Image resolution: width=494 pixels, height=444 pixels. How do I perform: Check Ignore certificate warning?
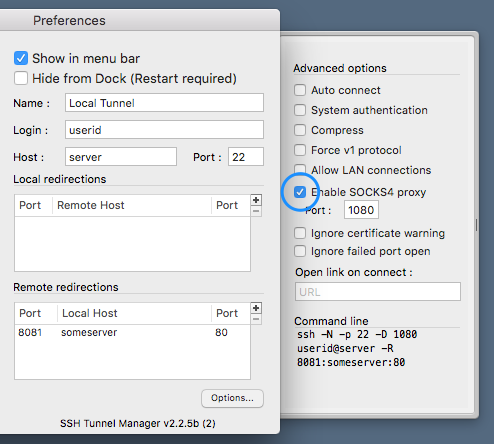(x=300, y=233)
